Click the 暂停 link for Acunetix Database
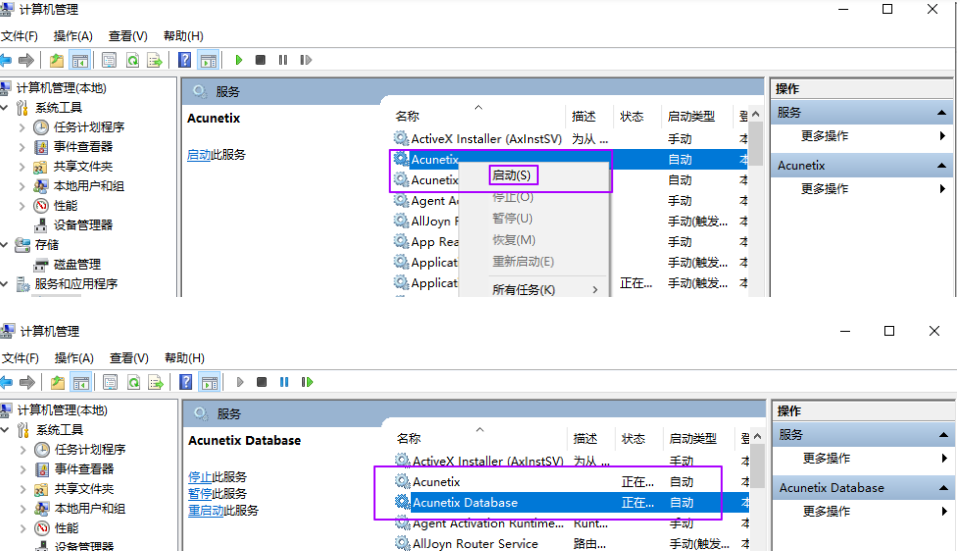Screen dimensions: 960x560 pyautogui.click(x=200, y=494)
